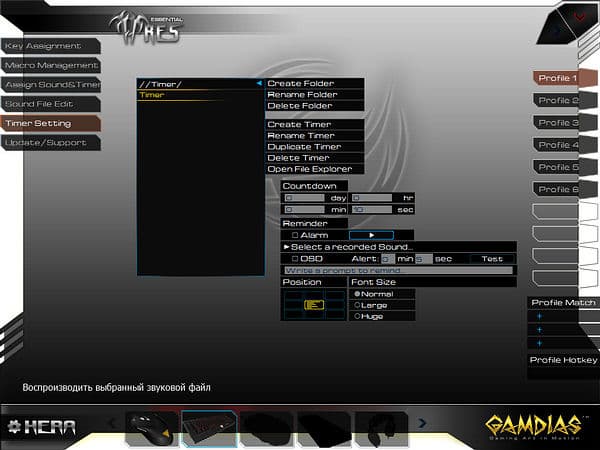
Task: Select the dark mouse silhouette device thumbnail
Action: point(267,428)
